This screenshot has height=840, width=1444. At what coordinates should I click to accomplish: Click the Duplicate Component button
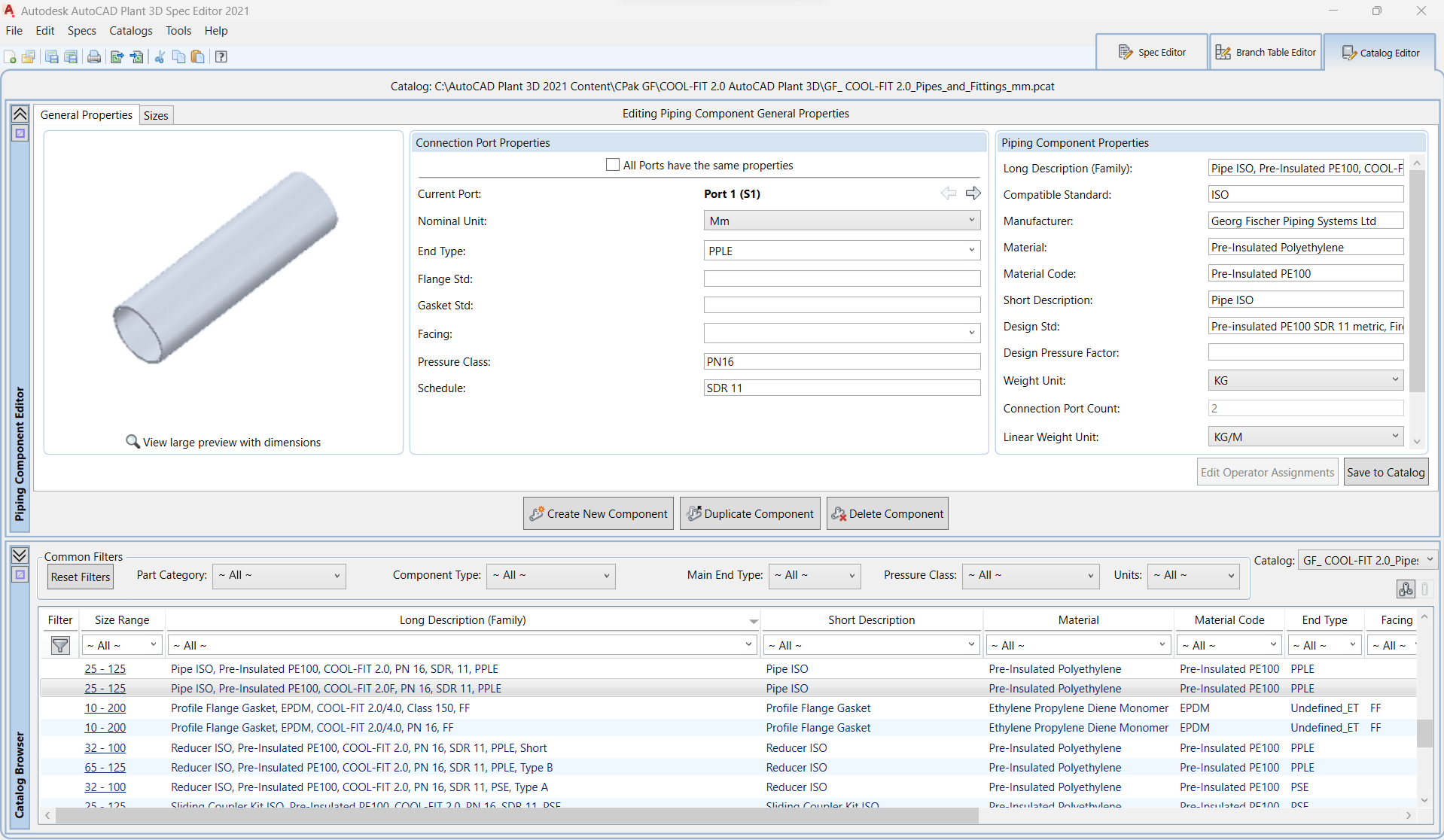coord(750,513)
